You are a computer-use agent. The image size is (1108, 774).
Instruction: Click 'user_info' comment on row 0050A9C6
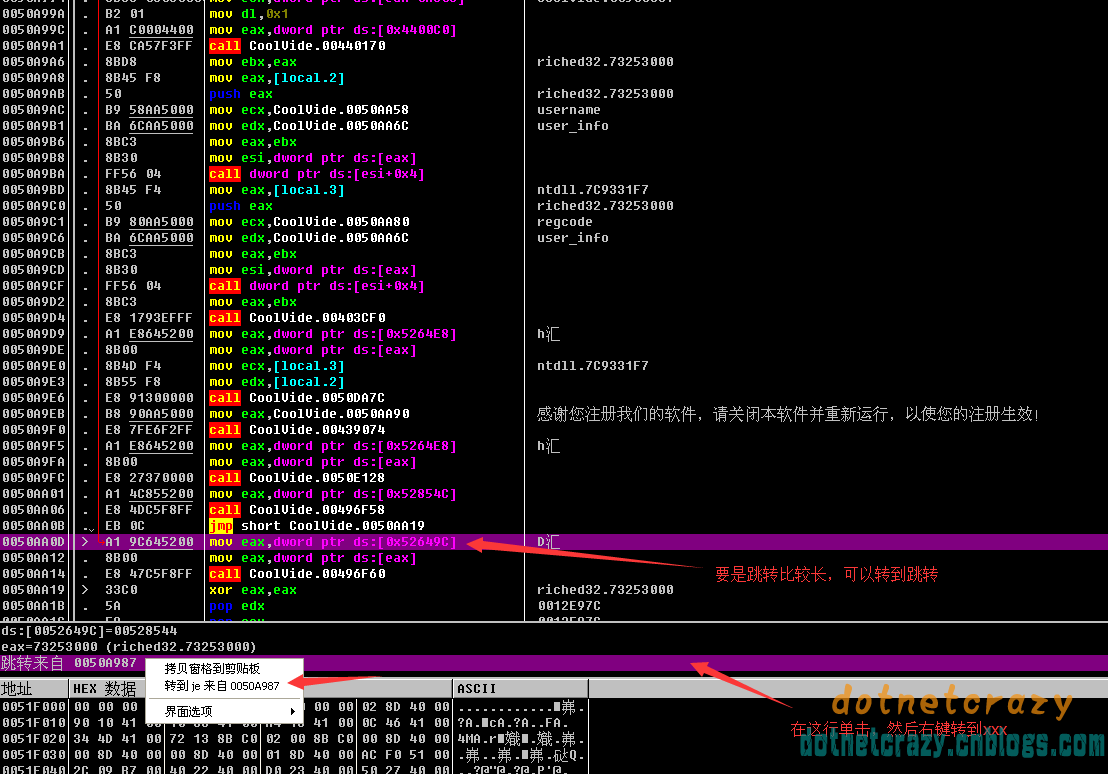(x=573, y=238)
